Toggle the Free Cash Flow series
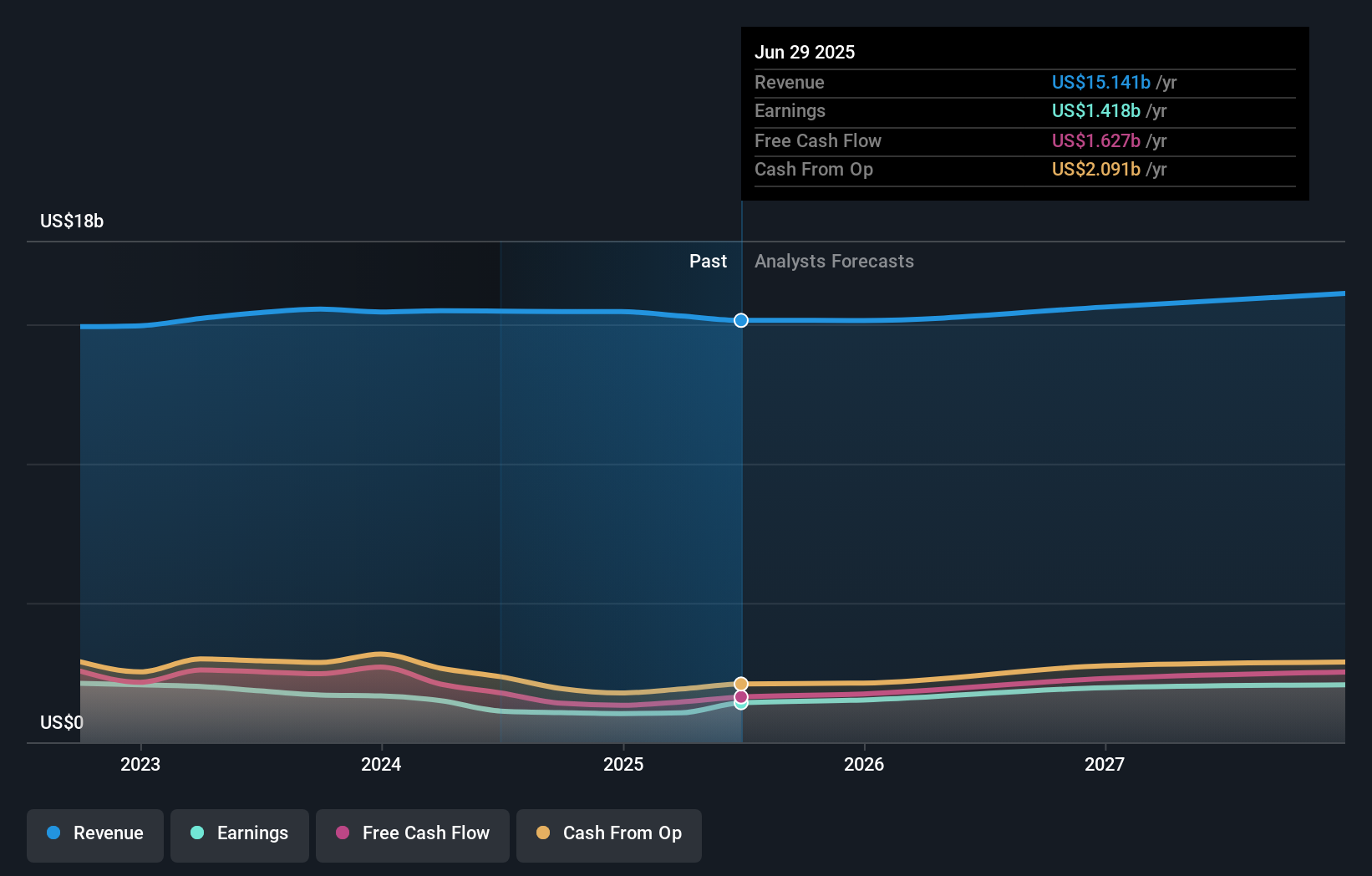Viewport: 1372px width, 876px height. tap(412, 833)
